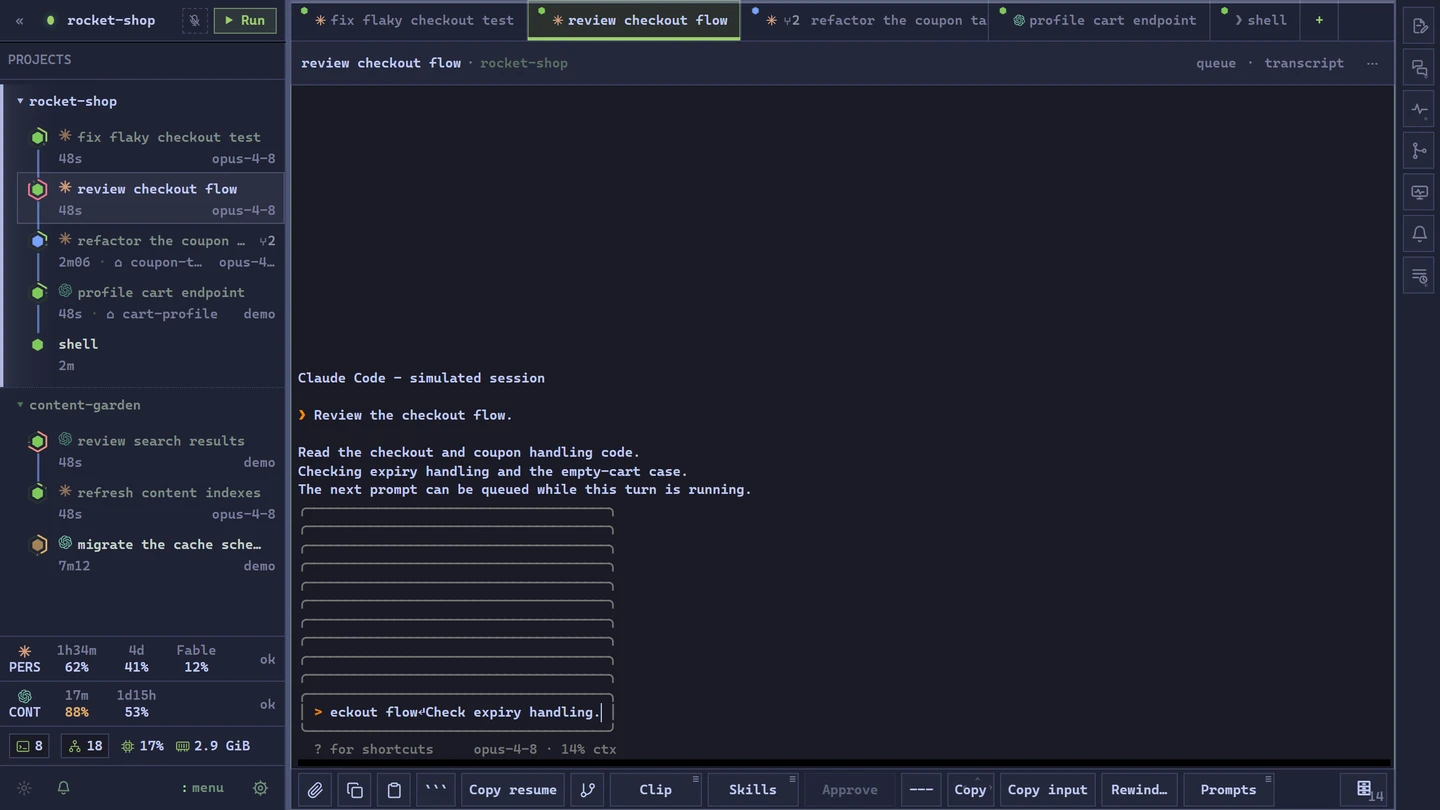Collapse the sidebar with double chevron

pyautogui.click(x=19, y=20)
